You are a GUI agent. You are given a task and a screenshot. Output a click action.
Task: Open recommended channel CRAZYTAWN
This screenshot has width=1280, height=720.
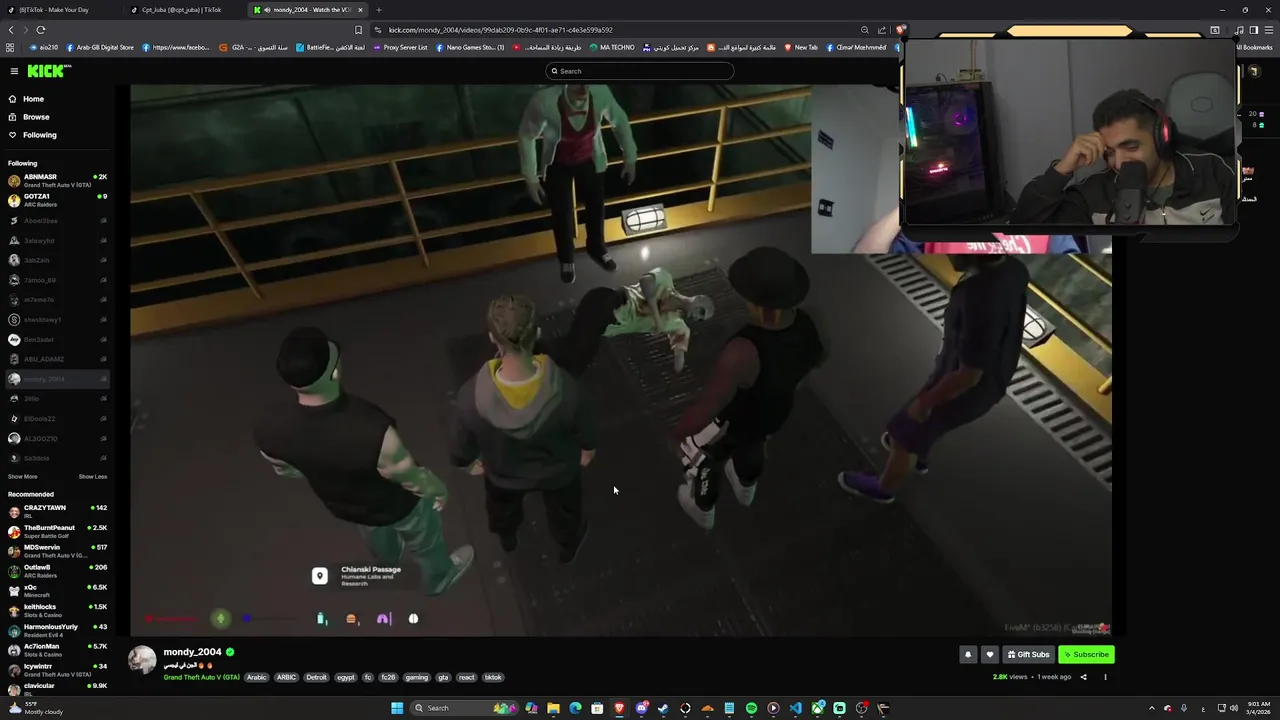(57, 511)
